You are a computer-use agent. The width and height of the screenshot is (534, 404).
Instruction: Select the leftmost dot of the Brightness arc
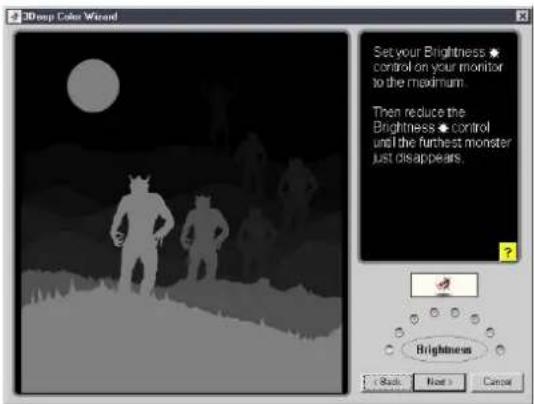point(389,350)
